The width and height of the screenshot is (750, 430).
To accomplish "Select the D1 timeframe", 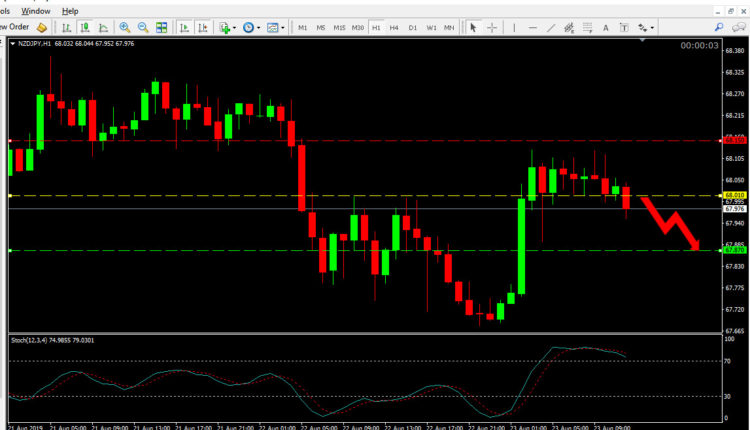I will 413,28.
